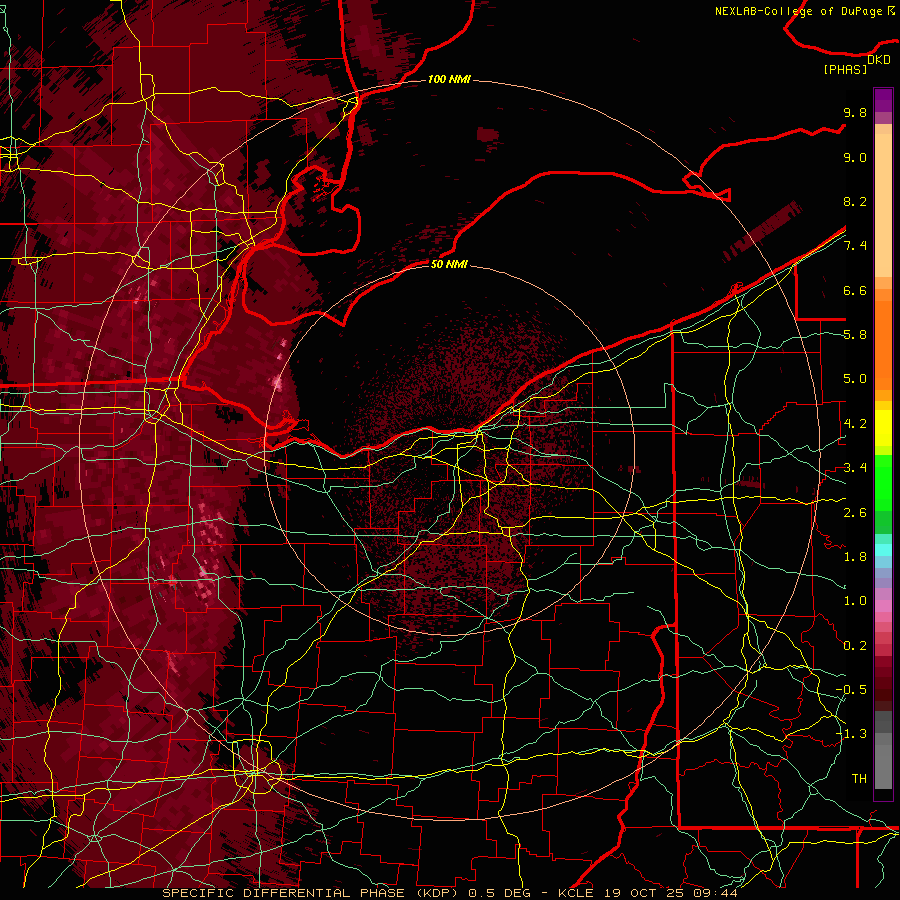Pick the yellow band on the color scale

[x=883, y=428]
